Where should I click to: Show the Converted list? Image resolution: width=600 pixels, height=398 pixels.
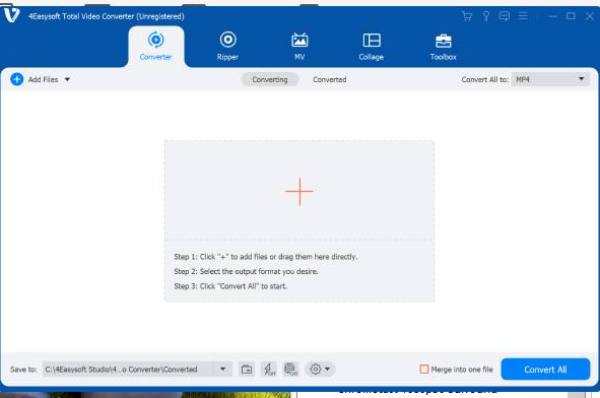(329, 80)
